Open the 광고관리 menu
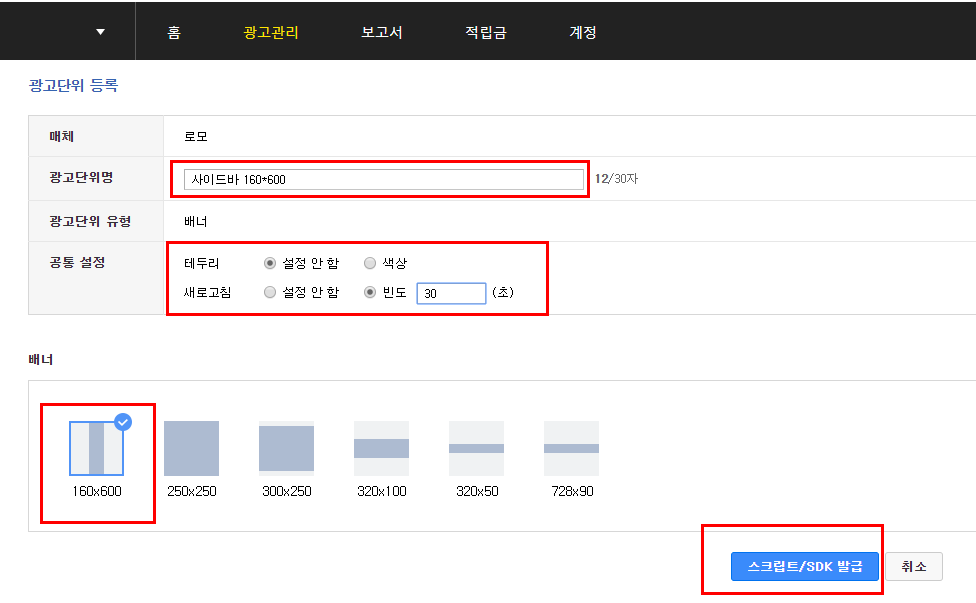 (271, 32)
